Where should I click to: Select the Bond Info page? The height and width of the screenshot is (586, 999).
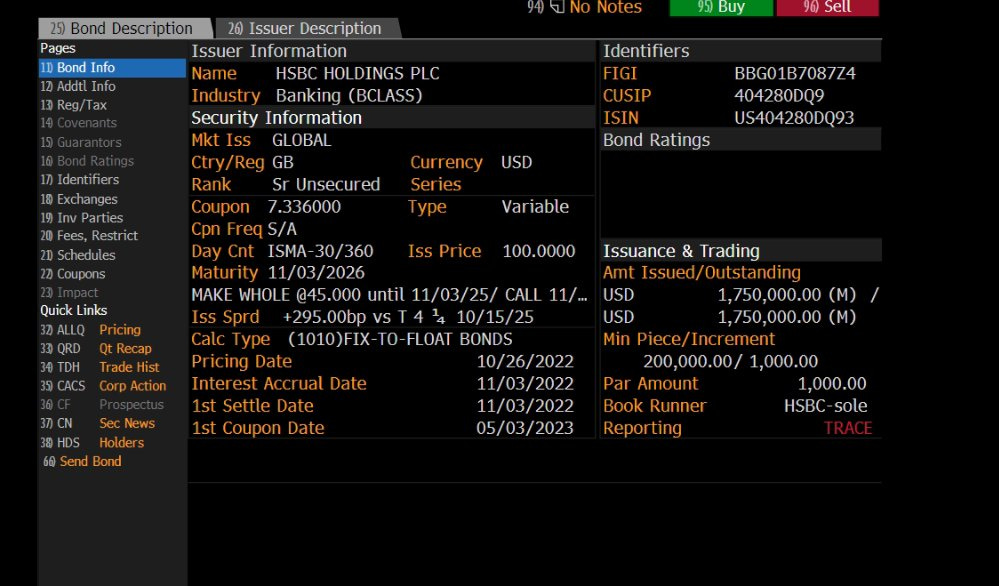(112, 68)
